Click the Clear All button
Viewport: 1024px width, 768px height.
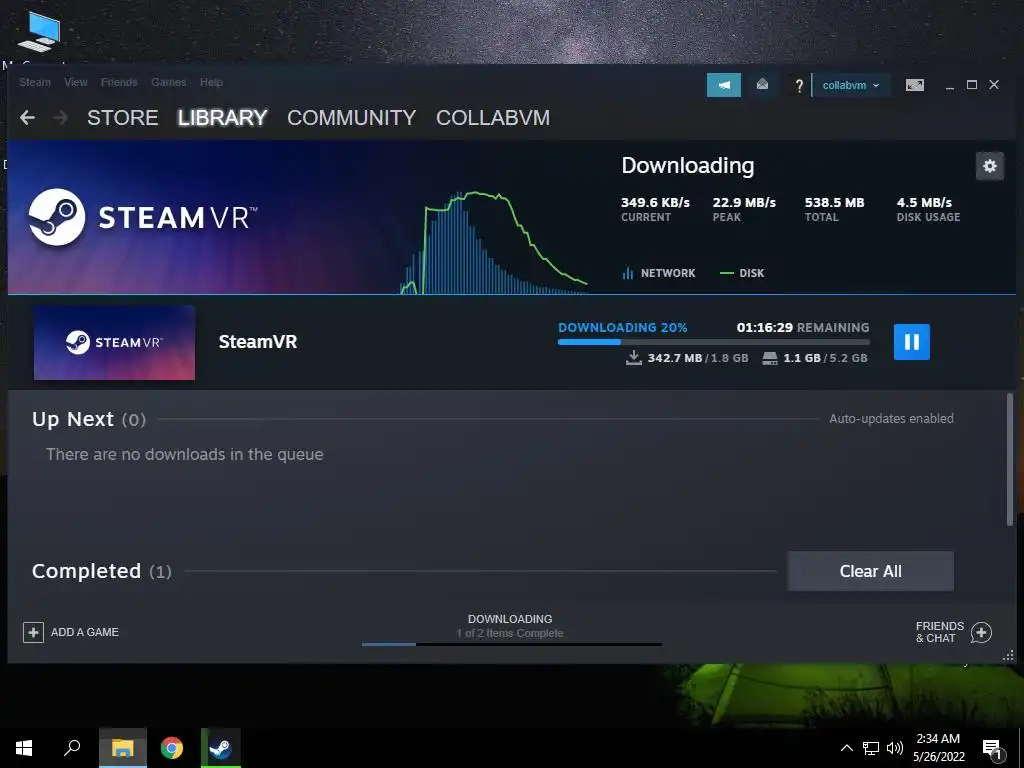pyautogui.click(x=871, y=571)
